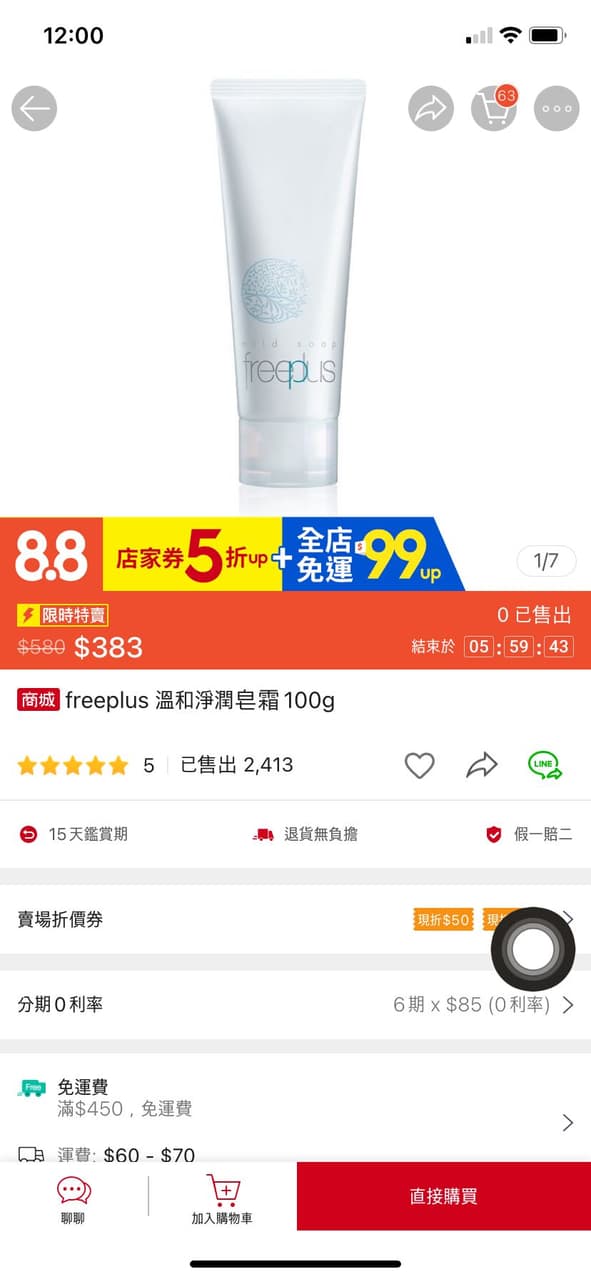Toggle the heart favorite icon
Viewport: 591px width, 1279px height.
419,766
